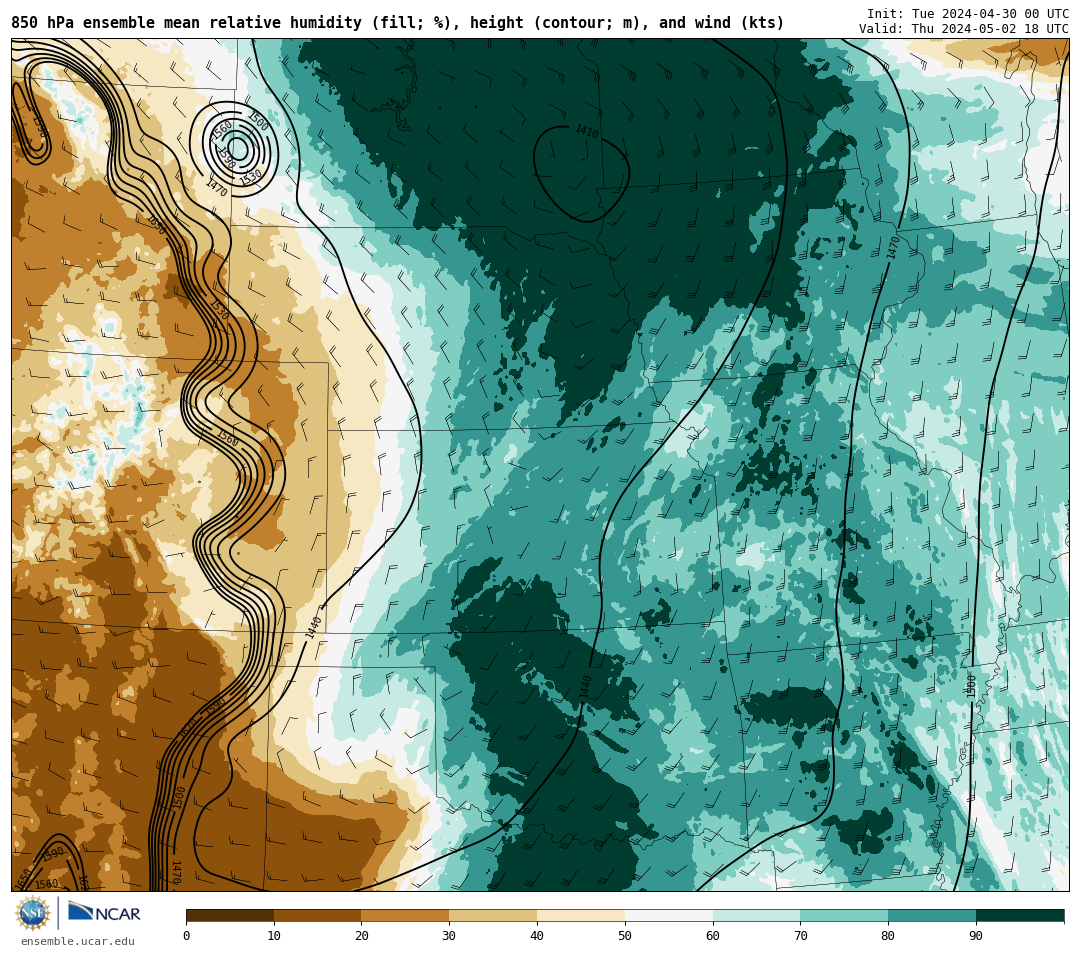The width and height of the screenshot is (1080, 954).
Task: Select the 10-20 brown color swatch
Action: 318,916
